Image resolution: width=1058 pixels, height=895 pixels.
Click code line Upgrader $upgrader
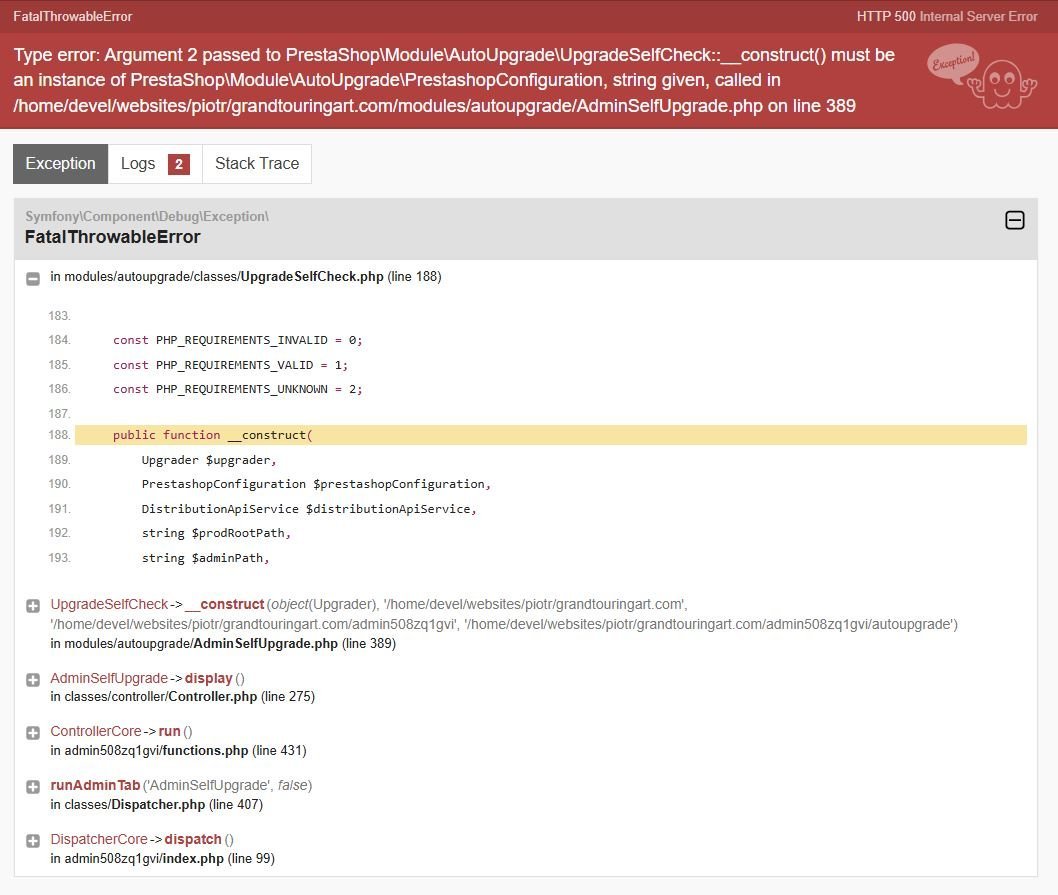coord(209,460)
